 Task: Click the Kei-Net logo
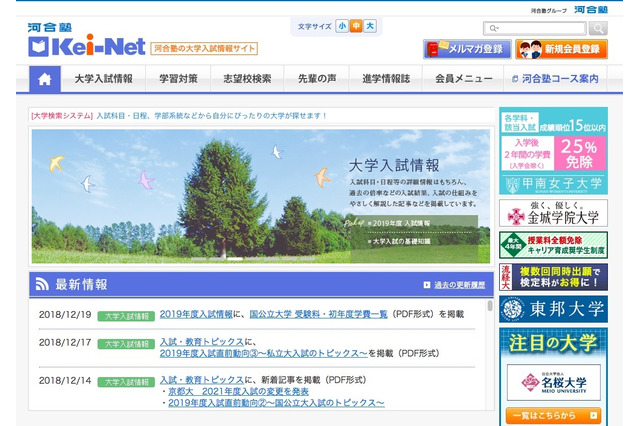[x=87, y=46]
